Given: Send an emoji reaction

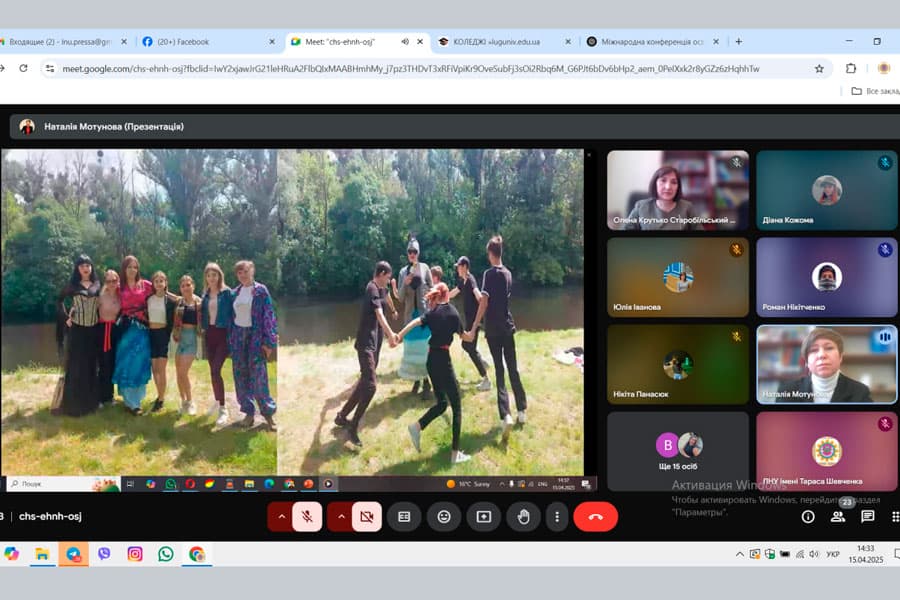Looking at the screenshot, I should pyautogui.click(x=444, y=517).
